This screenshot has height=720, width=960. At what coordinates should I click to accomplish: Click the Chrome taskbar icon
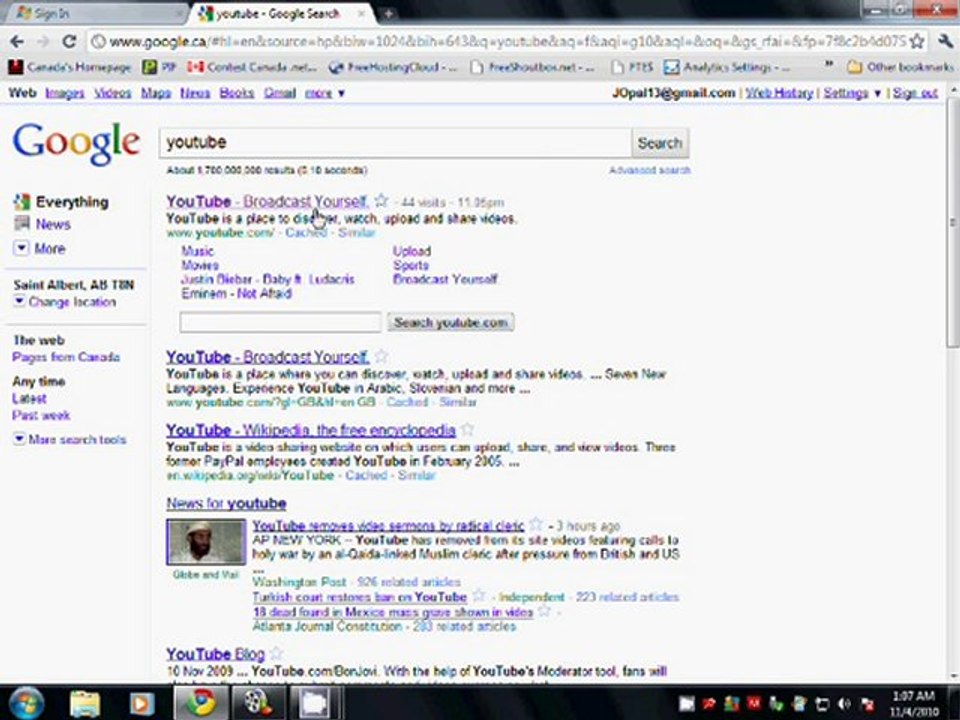pos(201,703)
